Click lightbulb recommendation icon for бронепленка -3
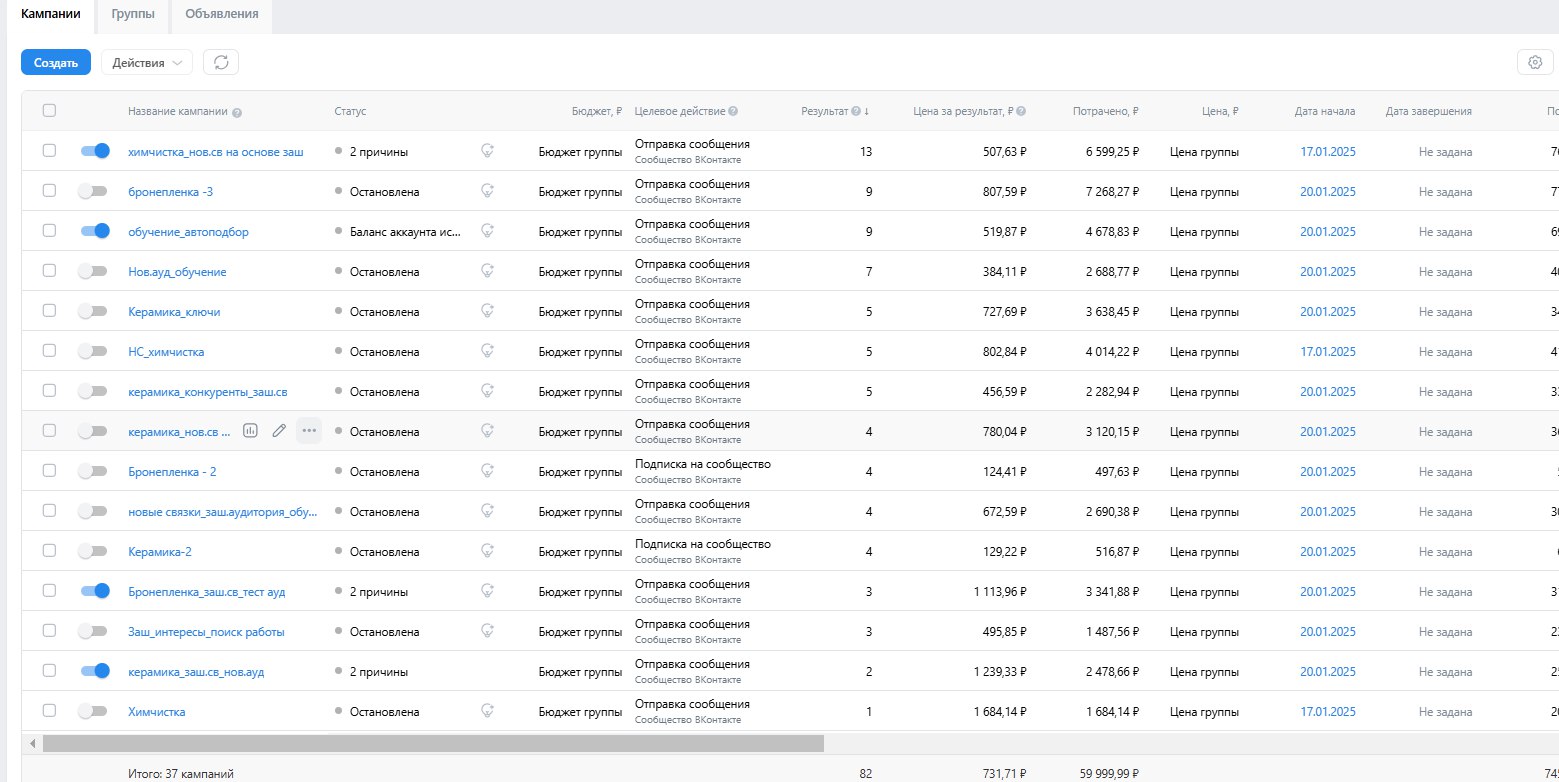1559x782 pixels. point(487,191)
